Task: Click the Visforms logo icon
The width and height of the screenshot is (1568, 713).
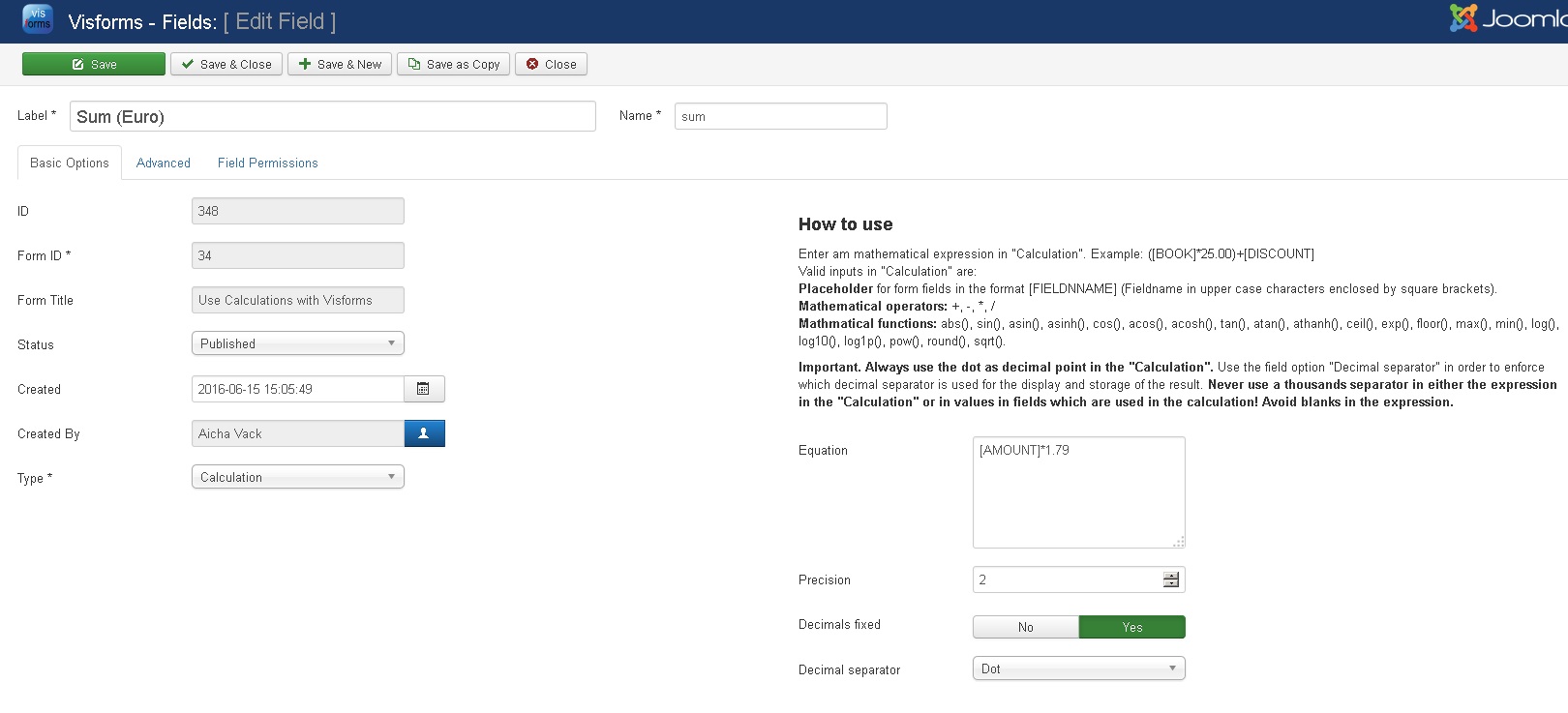Action: pos(38,19)
